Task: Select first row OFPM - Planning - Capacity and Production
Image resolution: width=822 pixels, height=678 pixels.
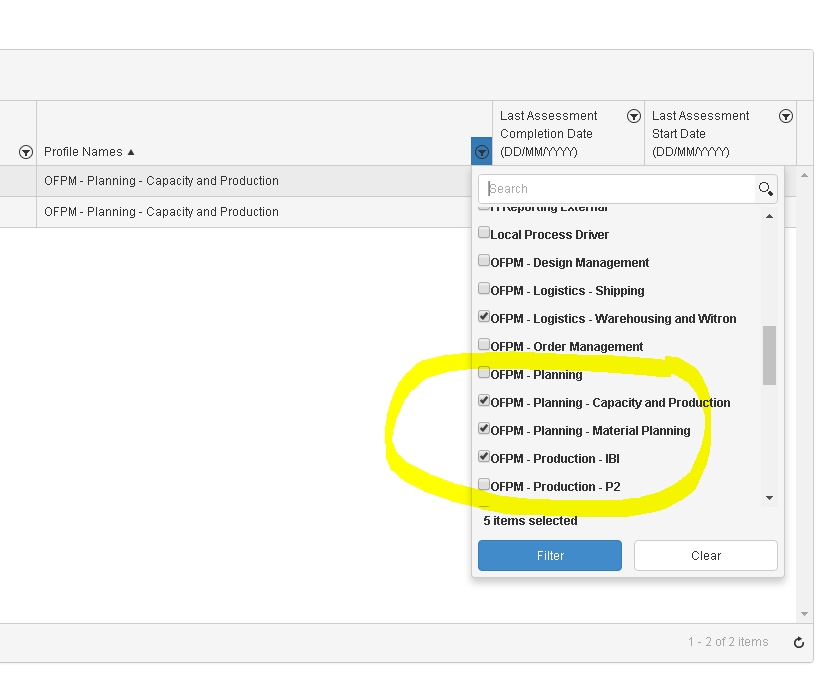Action: click(x=161, y=181)
